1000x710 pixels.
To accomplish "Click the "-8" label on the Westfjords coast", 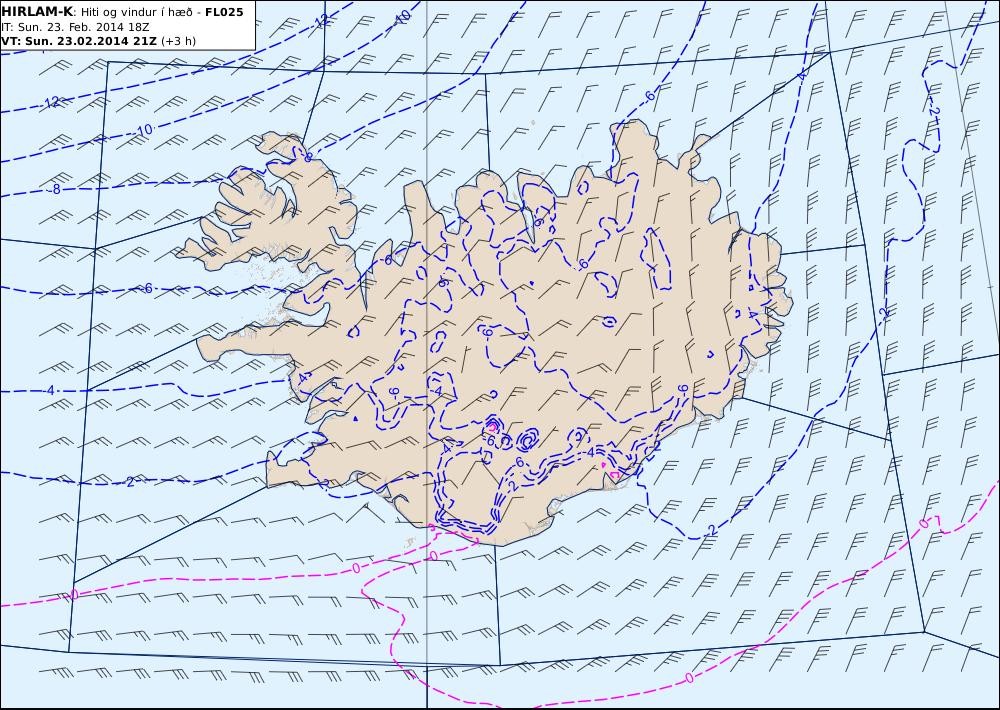I will [x=307, y=156].
